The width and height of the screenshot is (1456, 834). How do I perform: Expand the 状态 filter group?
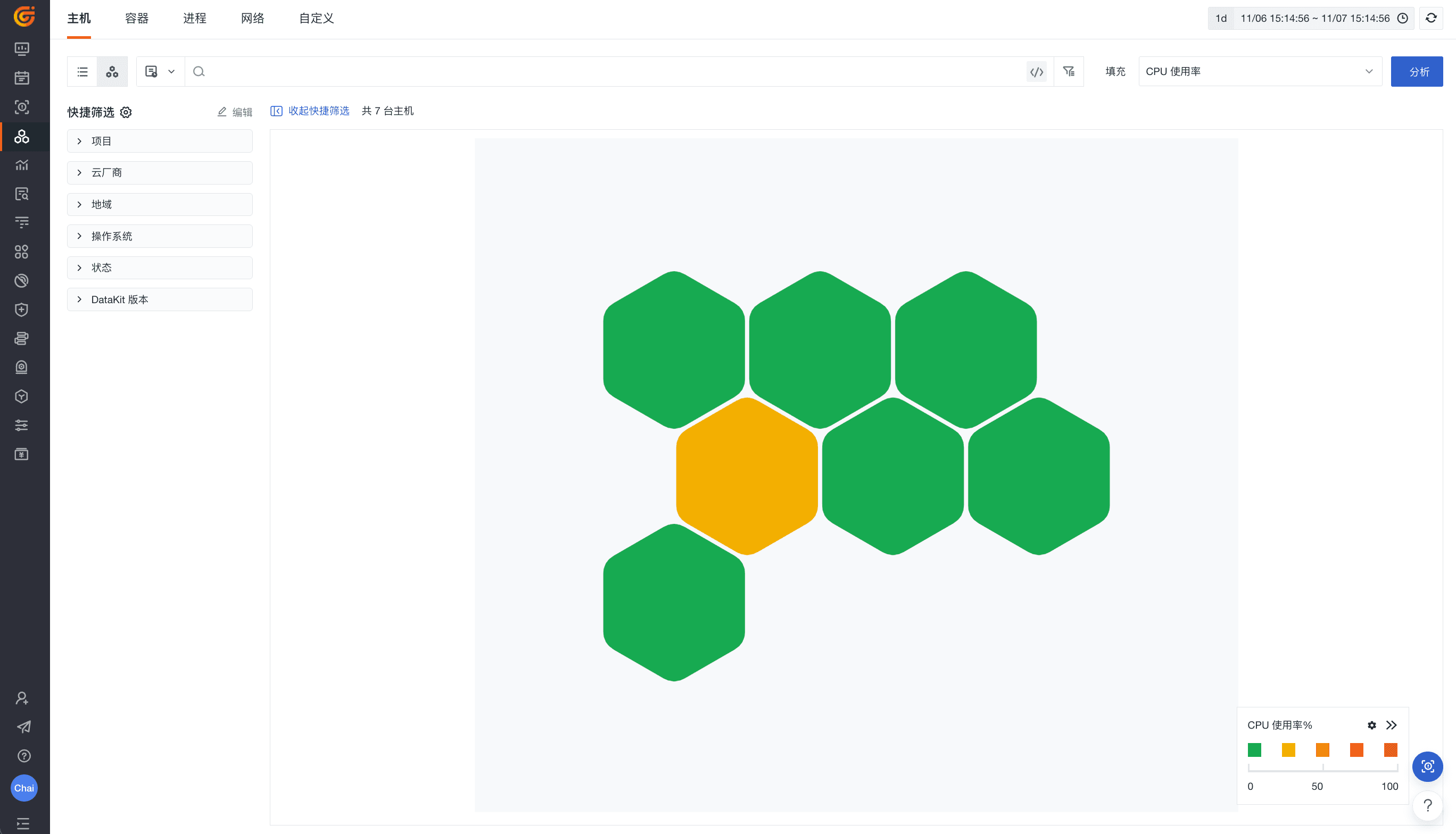click(160, 268)
